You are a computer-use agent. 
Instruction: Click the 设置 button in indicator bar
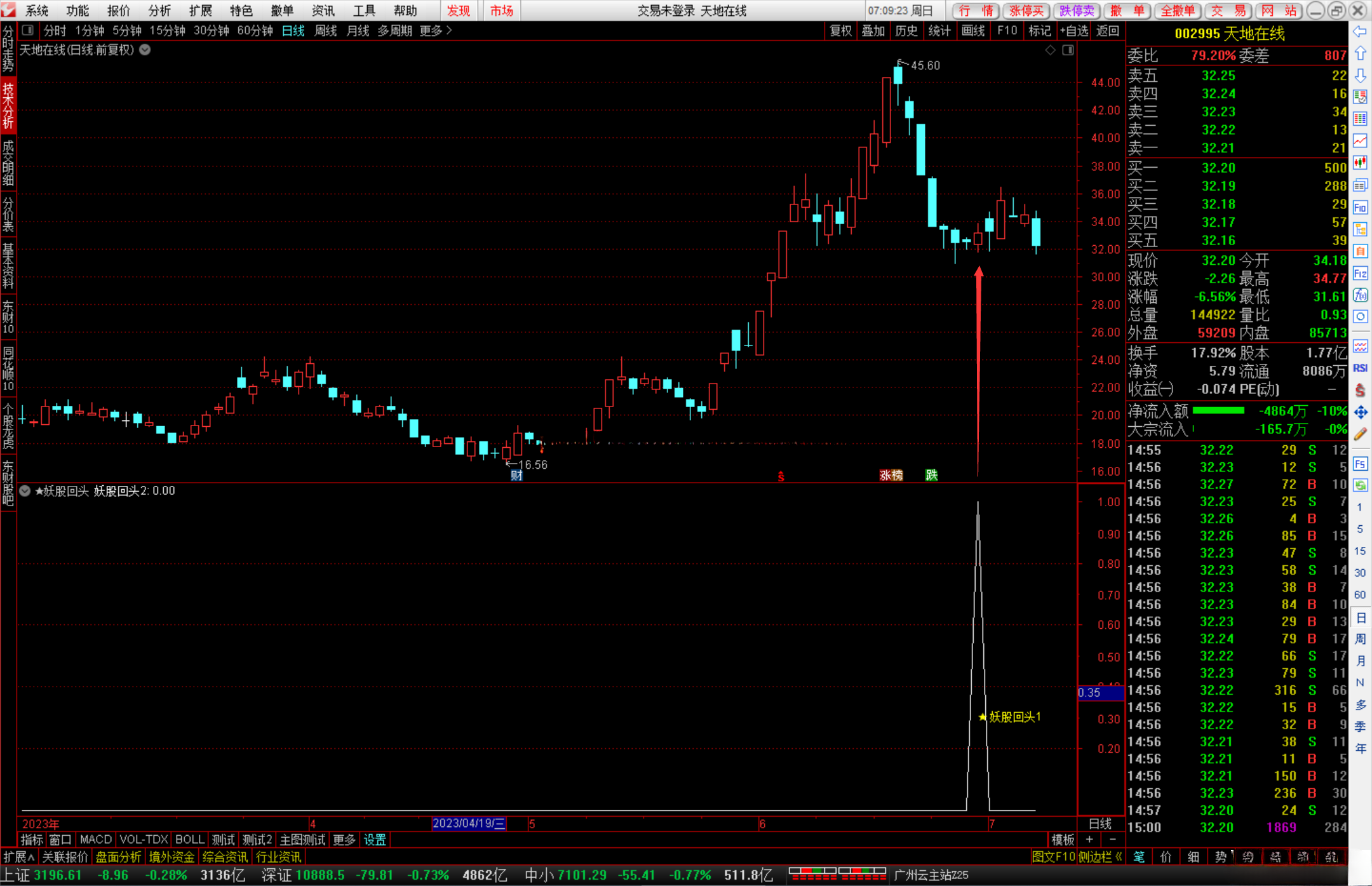[375, 840]
